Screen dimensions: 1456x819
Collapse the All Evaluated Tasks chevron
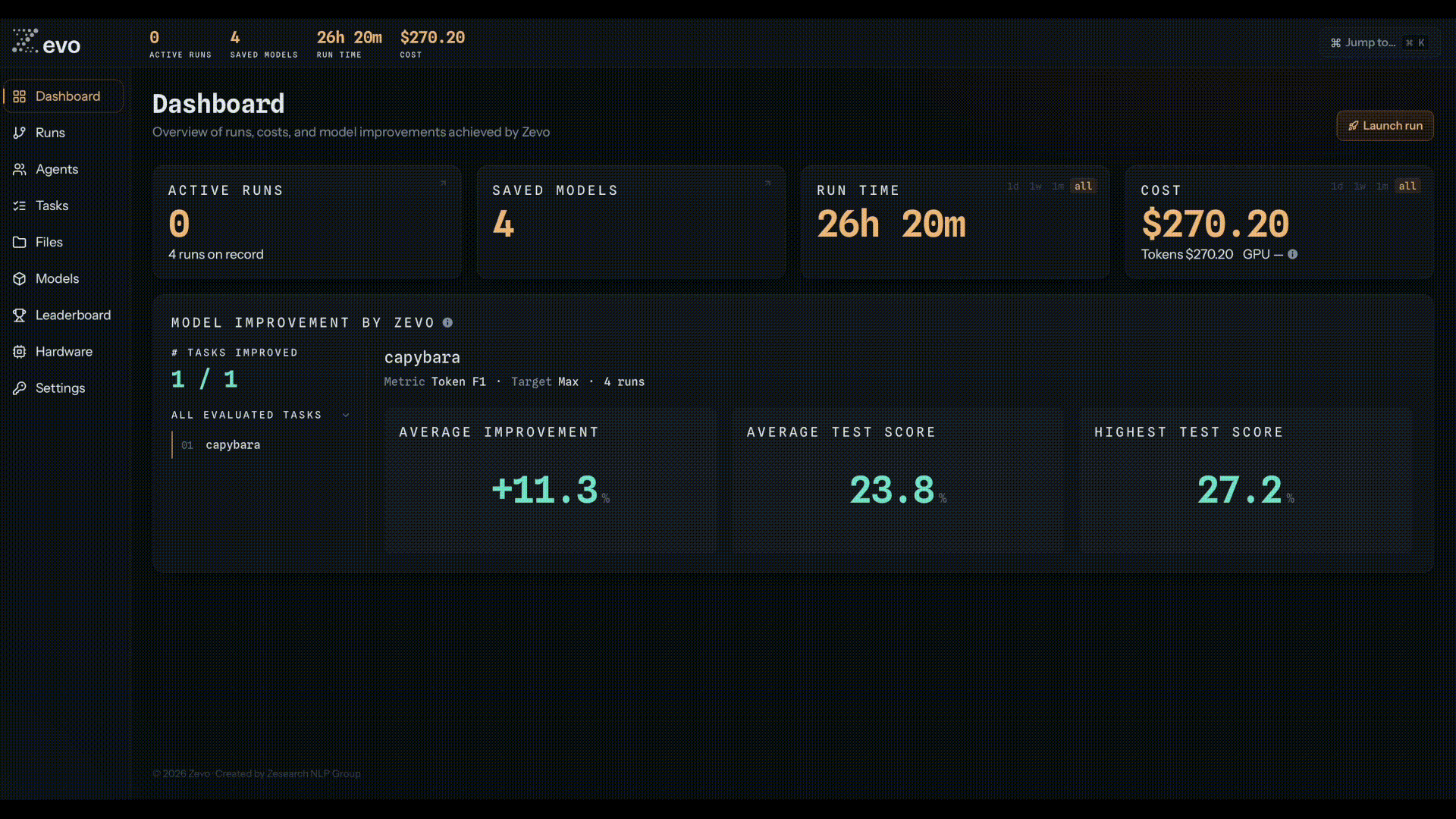pyautogui.click(x=346, y=415)
